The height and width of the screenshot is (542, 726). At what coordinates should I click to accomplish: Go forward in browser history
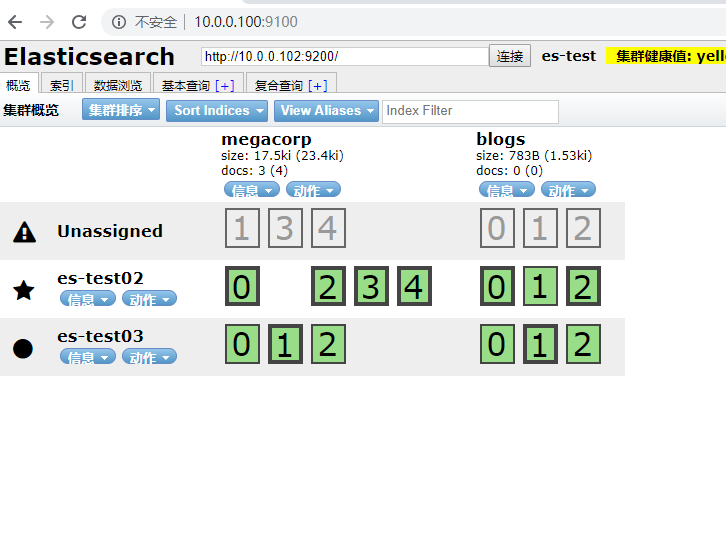coord(47,22)
